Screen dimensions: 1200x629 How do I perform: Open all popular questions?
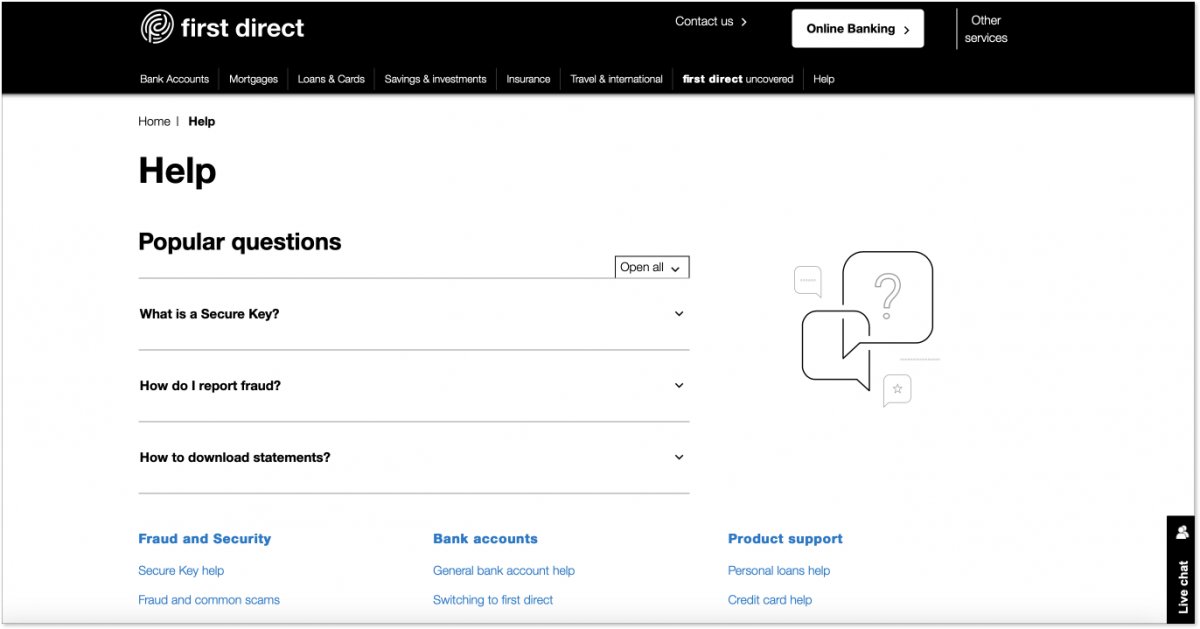(x=651, y=268)
